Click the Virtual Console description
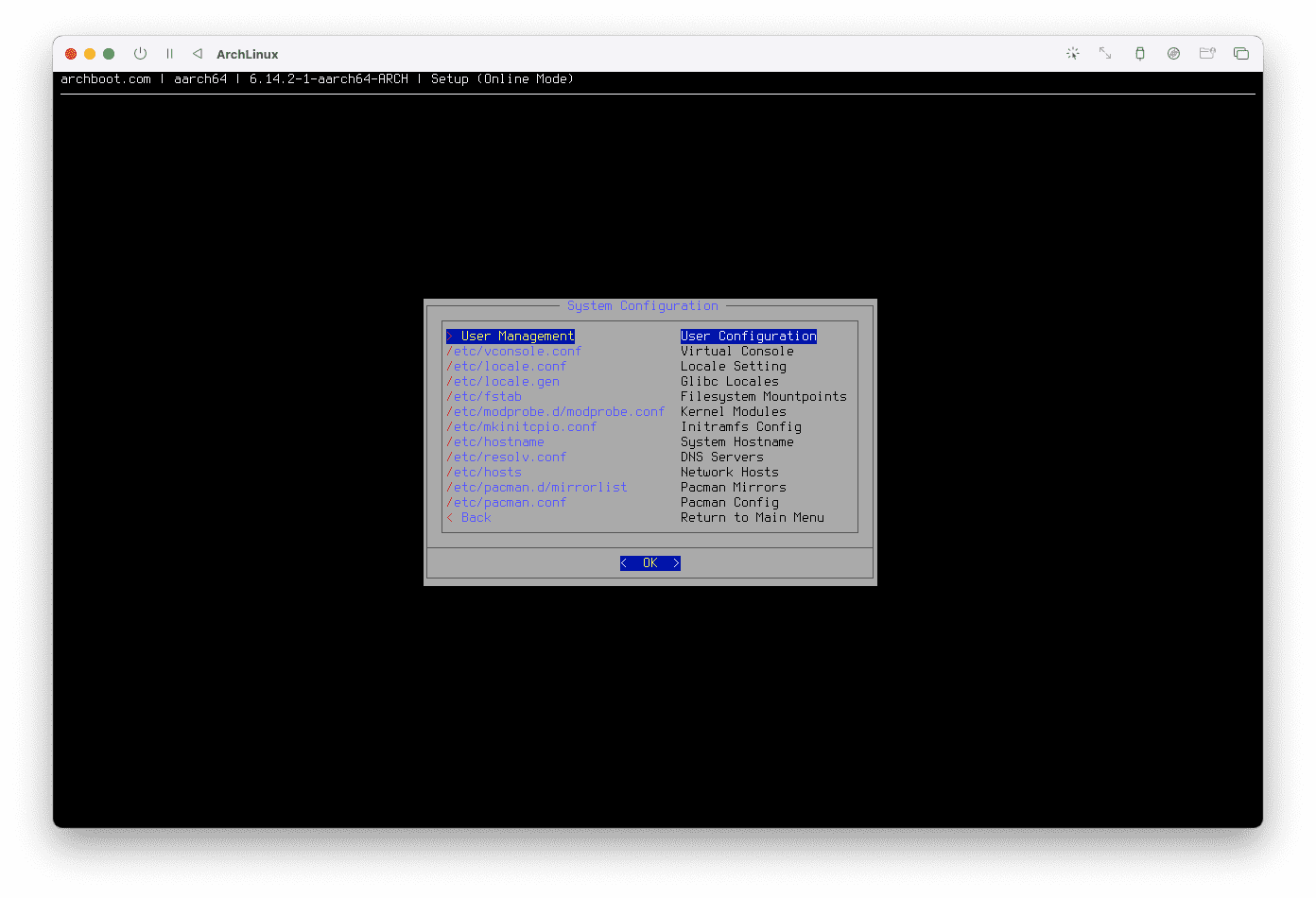The image size is (1316, 898). 737,352
